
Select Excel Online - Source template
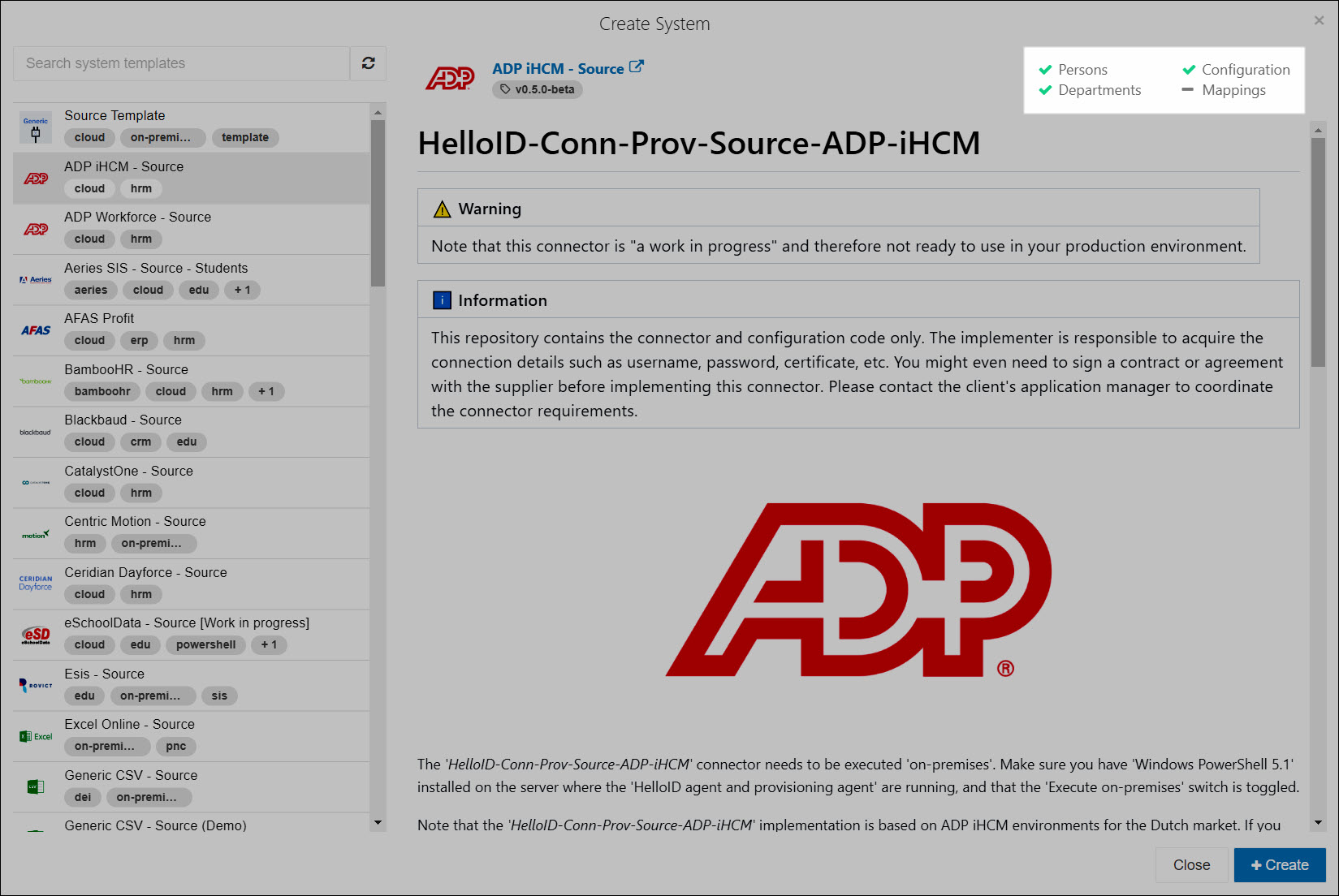(x=191, y=736)
